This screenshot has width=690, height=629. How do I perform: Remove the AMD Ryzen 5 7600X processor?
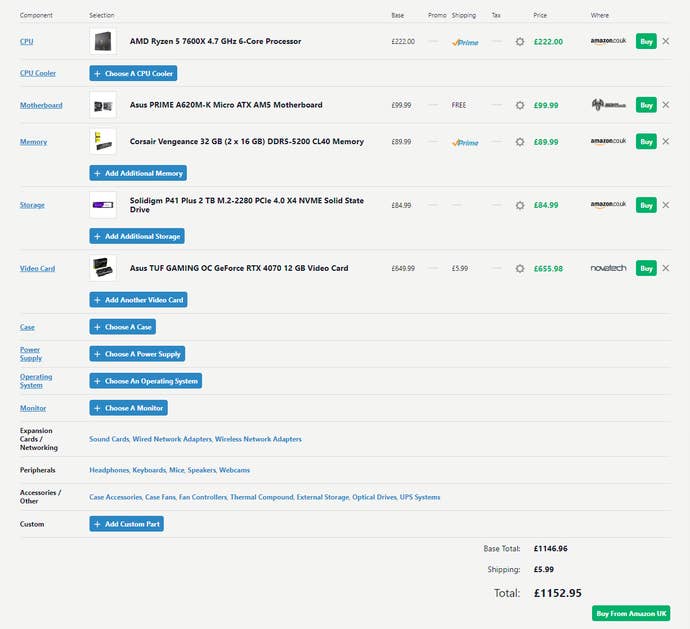(666, 41)
